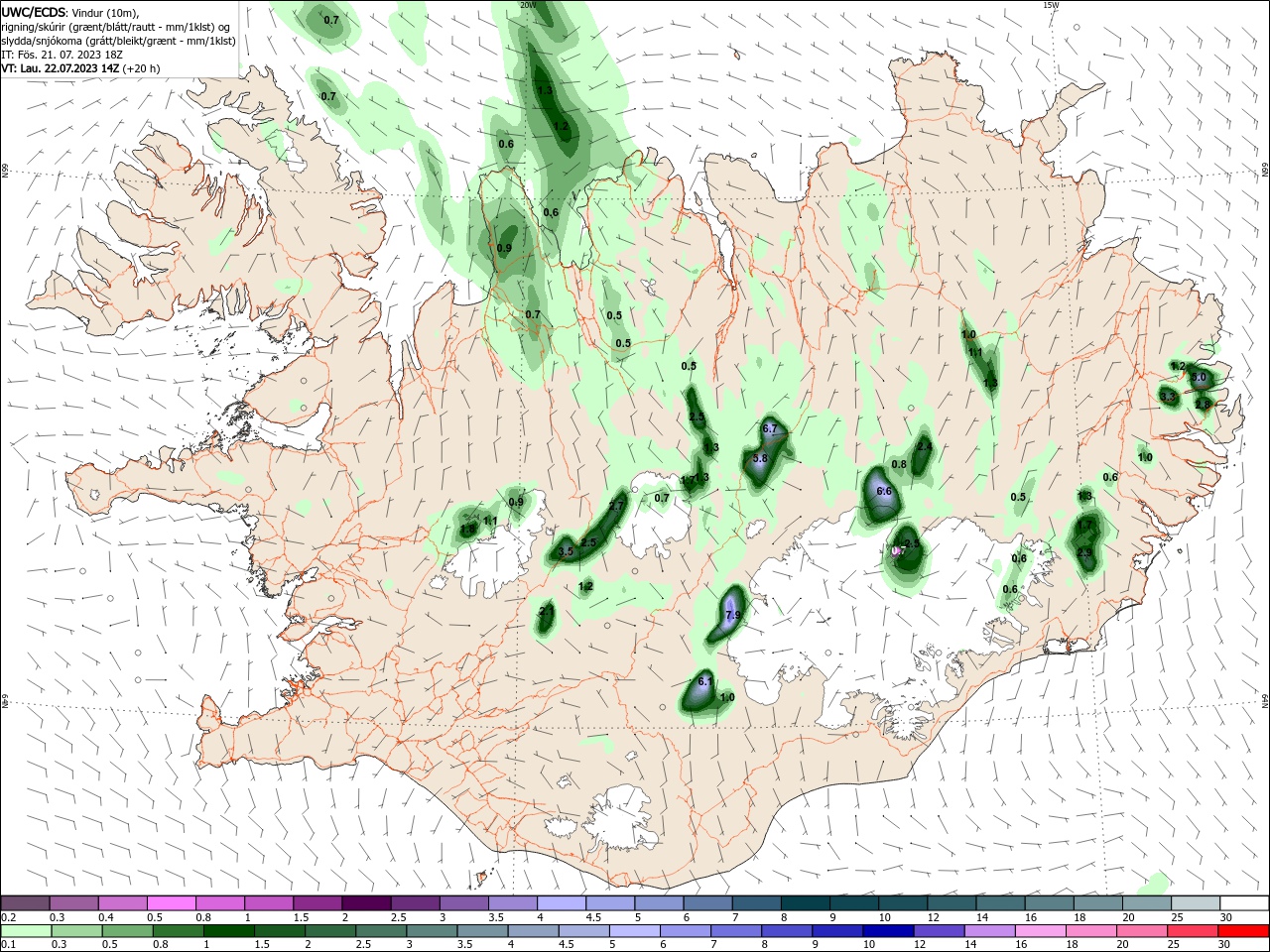This screenshot has height=952, width=1270.
Task: Pick the pink lower-row swatch labeled 16
Action: point(1040,931)
